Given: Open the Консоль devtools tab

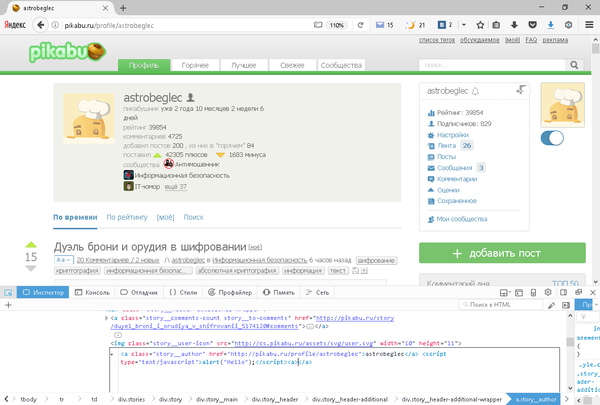Looking at the screenshot, I should tap(93, 292).
